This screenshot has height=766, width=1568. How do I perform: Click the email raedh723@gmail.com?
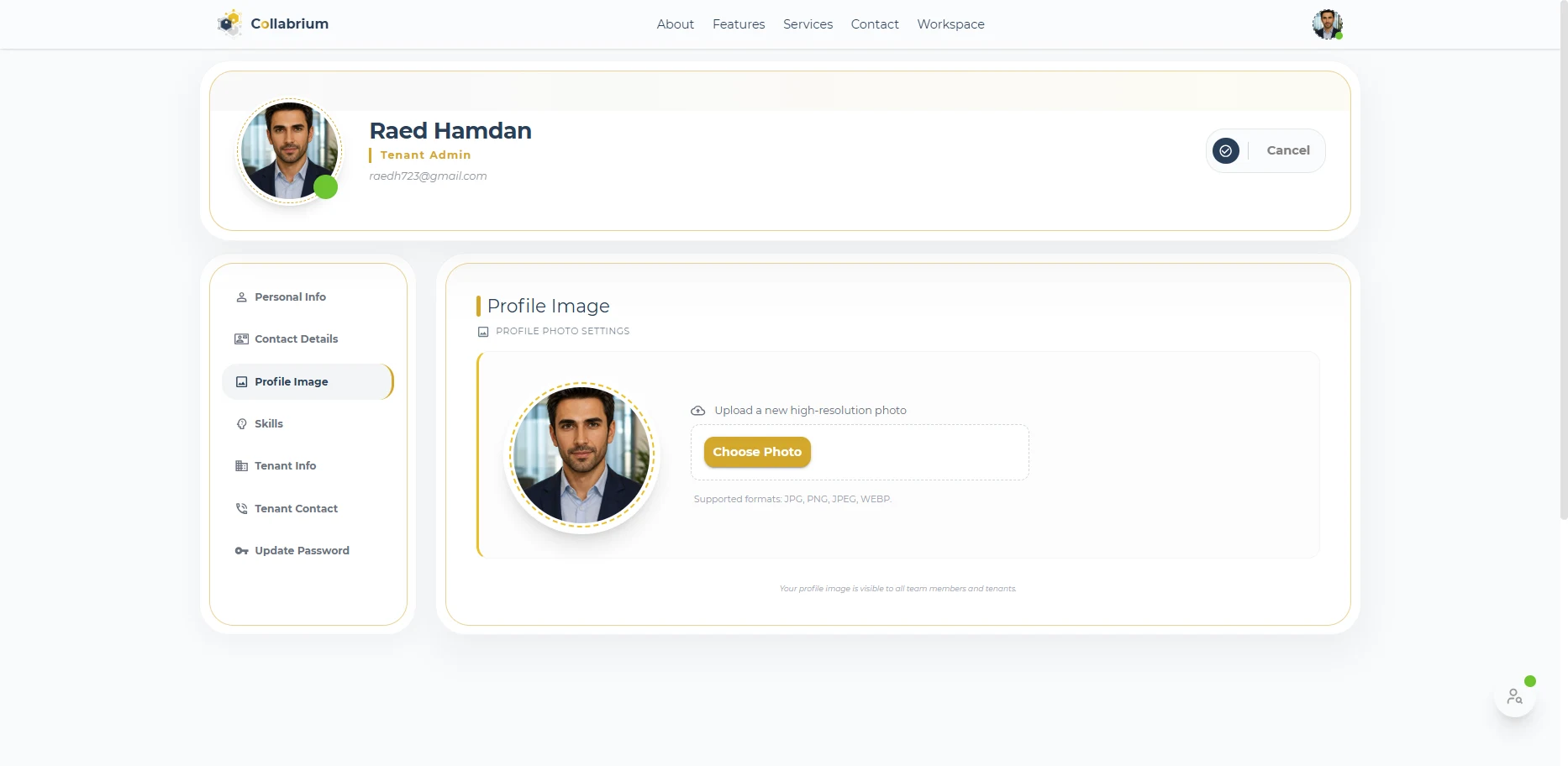coord(428,176)
